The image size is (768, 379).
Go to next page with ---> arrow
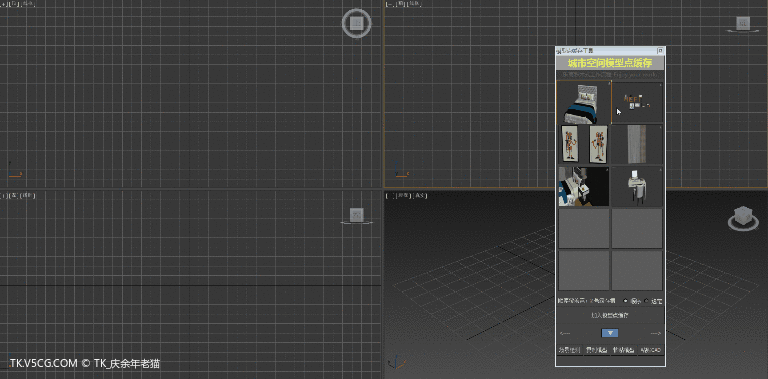coord(656,333)
